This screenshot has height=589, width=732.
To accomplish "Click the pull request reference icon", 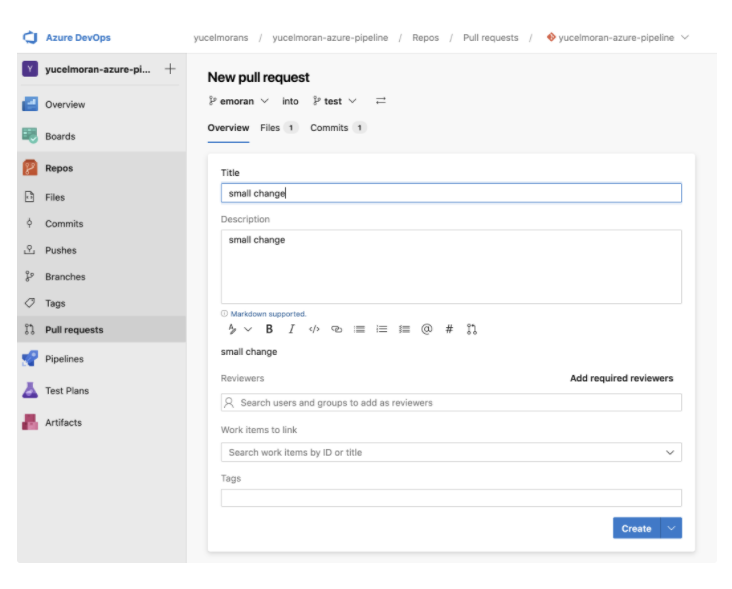I will (472, 329).
